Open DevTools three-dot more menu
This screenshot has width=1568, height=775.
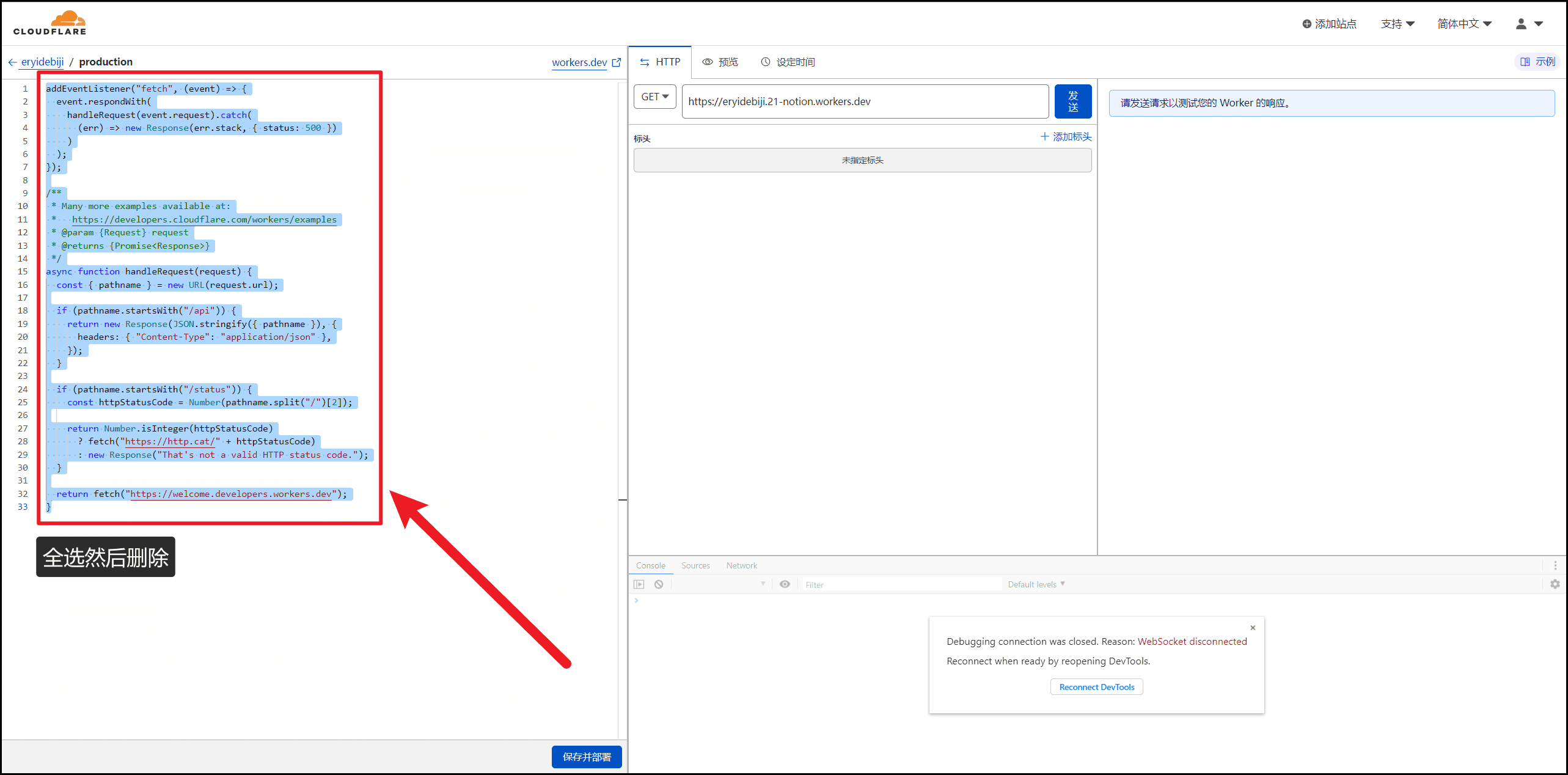pos(1555,565)
